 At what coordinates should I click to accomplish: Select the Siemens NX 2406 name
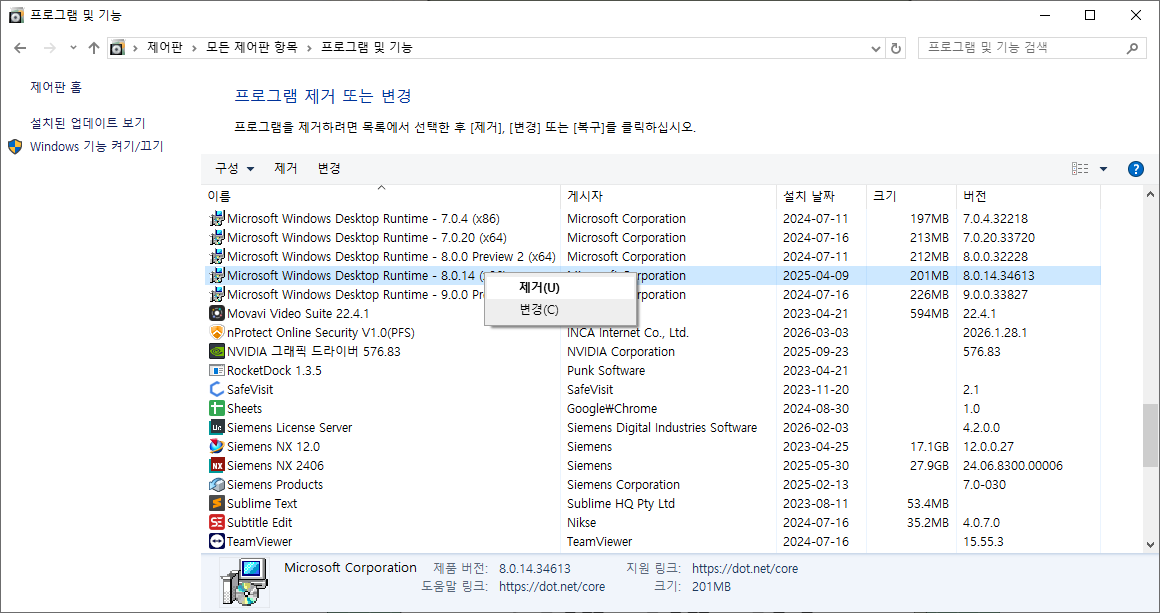pos(275,466)
